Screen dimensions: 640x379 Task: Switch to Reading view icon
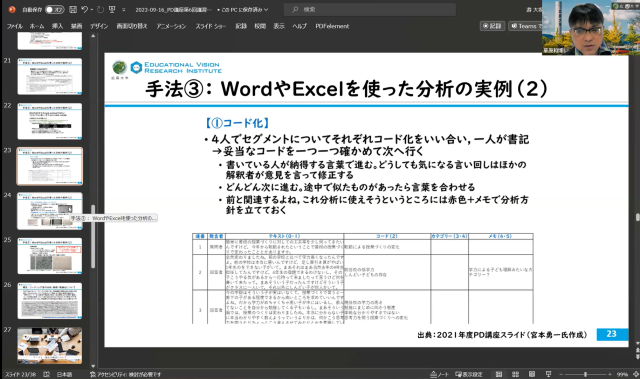tap(532, 374)
